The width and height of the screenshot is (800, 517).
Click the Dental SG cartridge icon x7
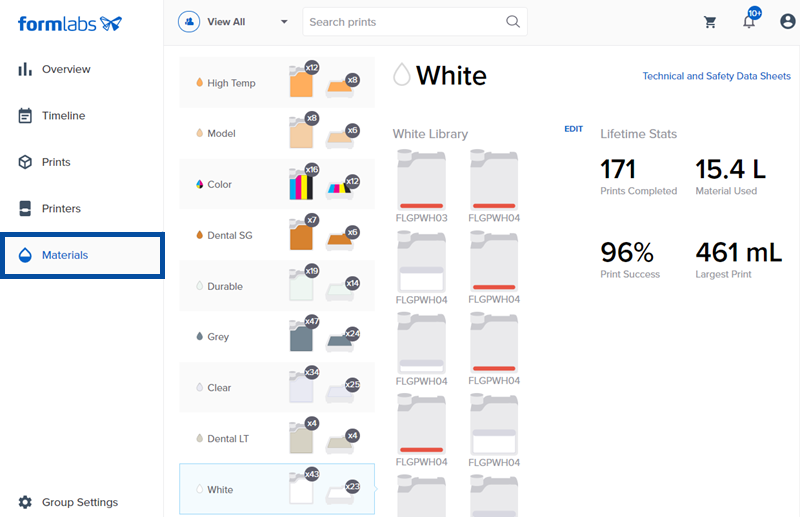pyautogui.click(x=302, y=234)
